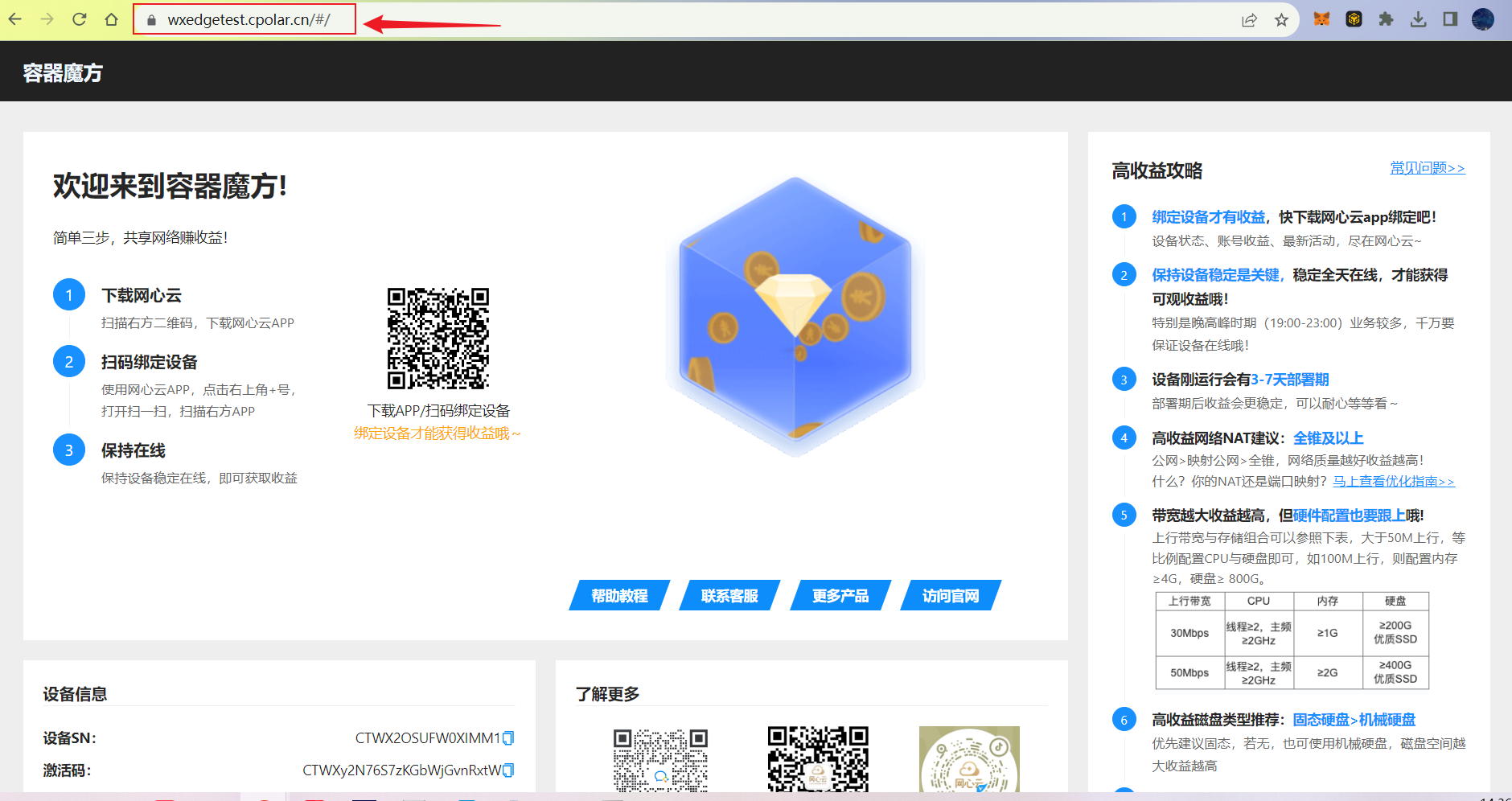Click the orange 绑定设备才能获得收益哦~ text
1512x801 pixels.
[x=438, y=433]
